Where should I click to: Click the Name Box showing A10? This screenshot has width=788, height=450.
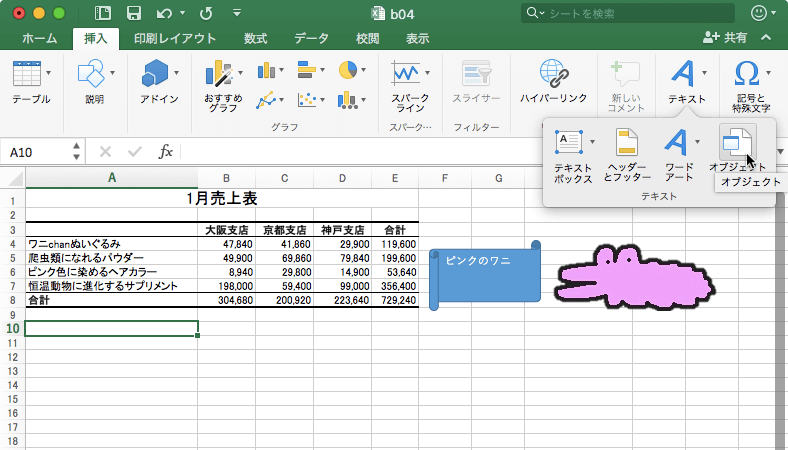[36, 152]
